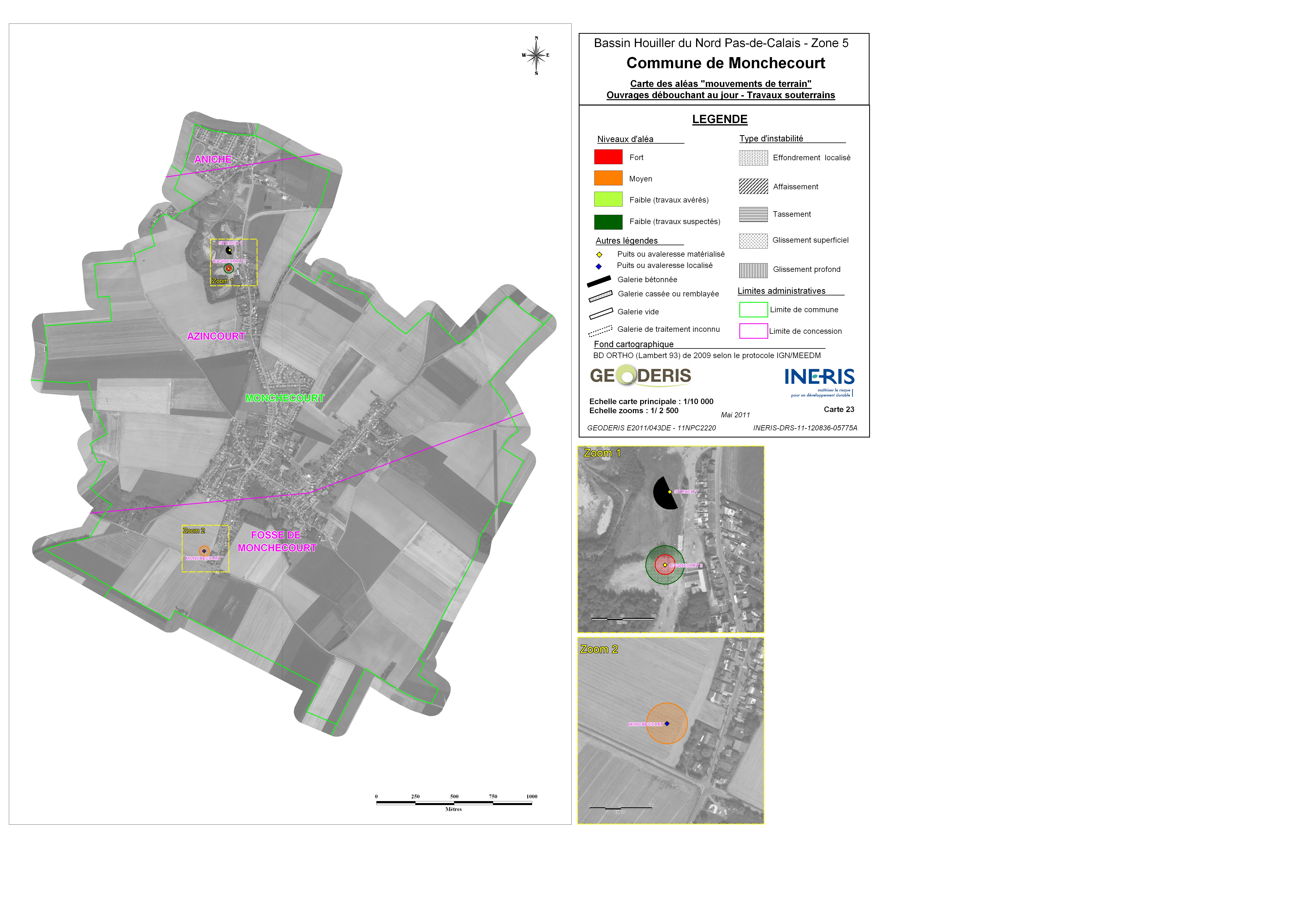Select the dotted 'Galerie de traitement inconnu' symbol

pyautogui.click(x=600, y=331)
